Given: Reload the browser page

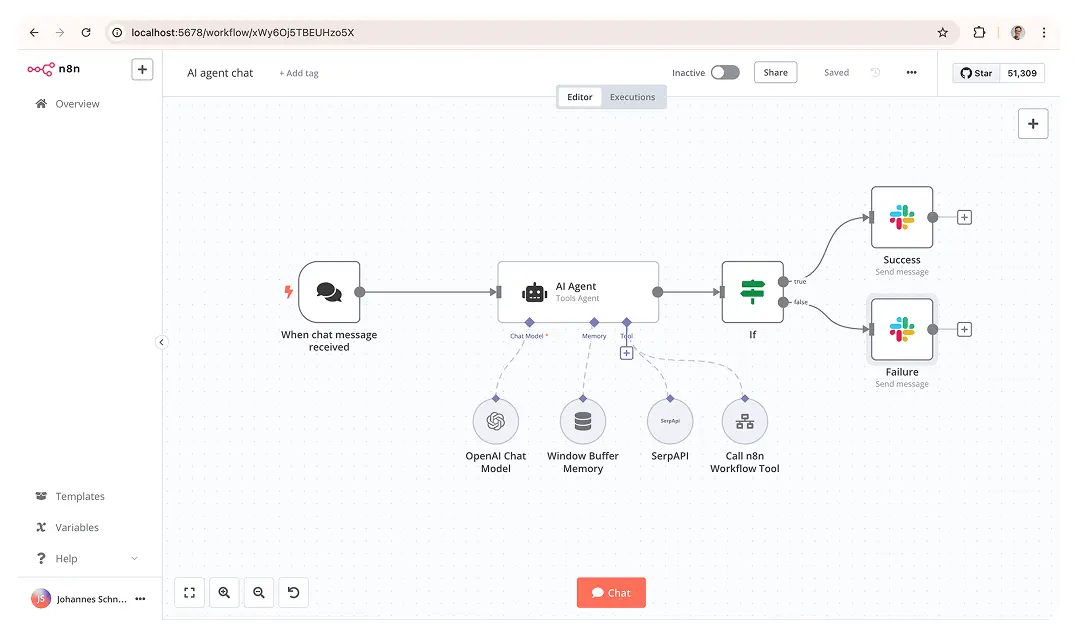Looking at the screenshot, I should coord(86,32).
